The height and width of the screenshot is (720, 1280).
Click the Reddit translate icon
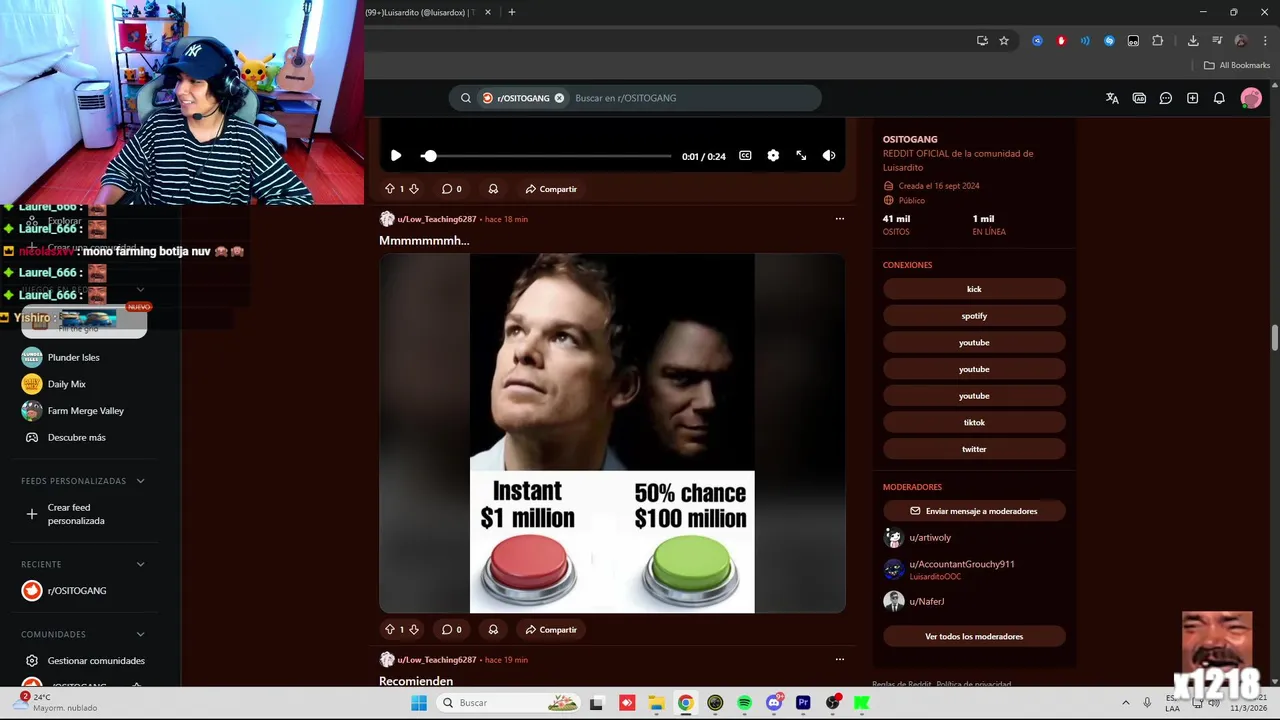pos(1112,98)
